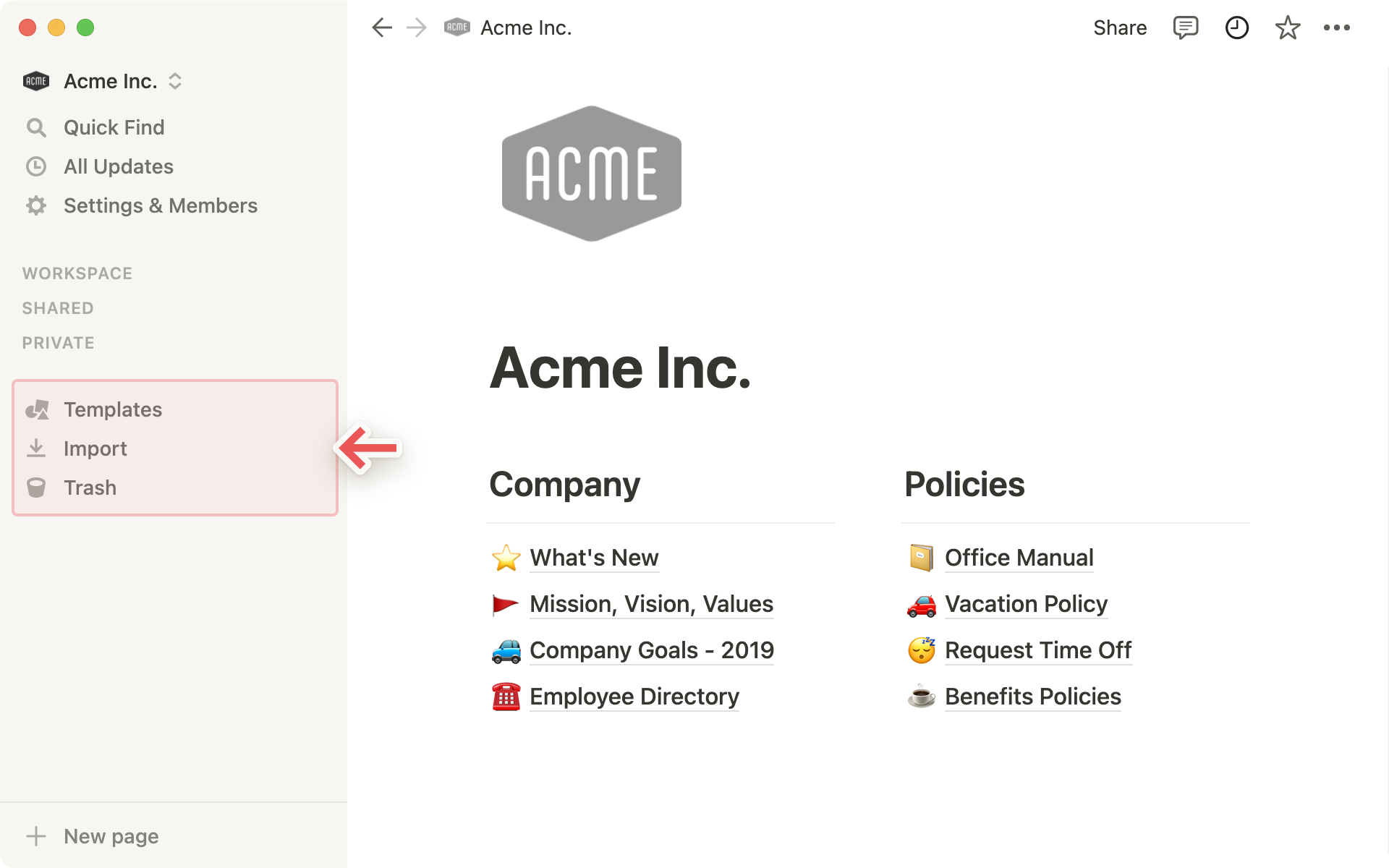Click the Templates icon in sidebar
The height and width of the screenshot is (868, 1389).
(37, 409)
